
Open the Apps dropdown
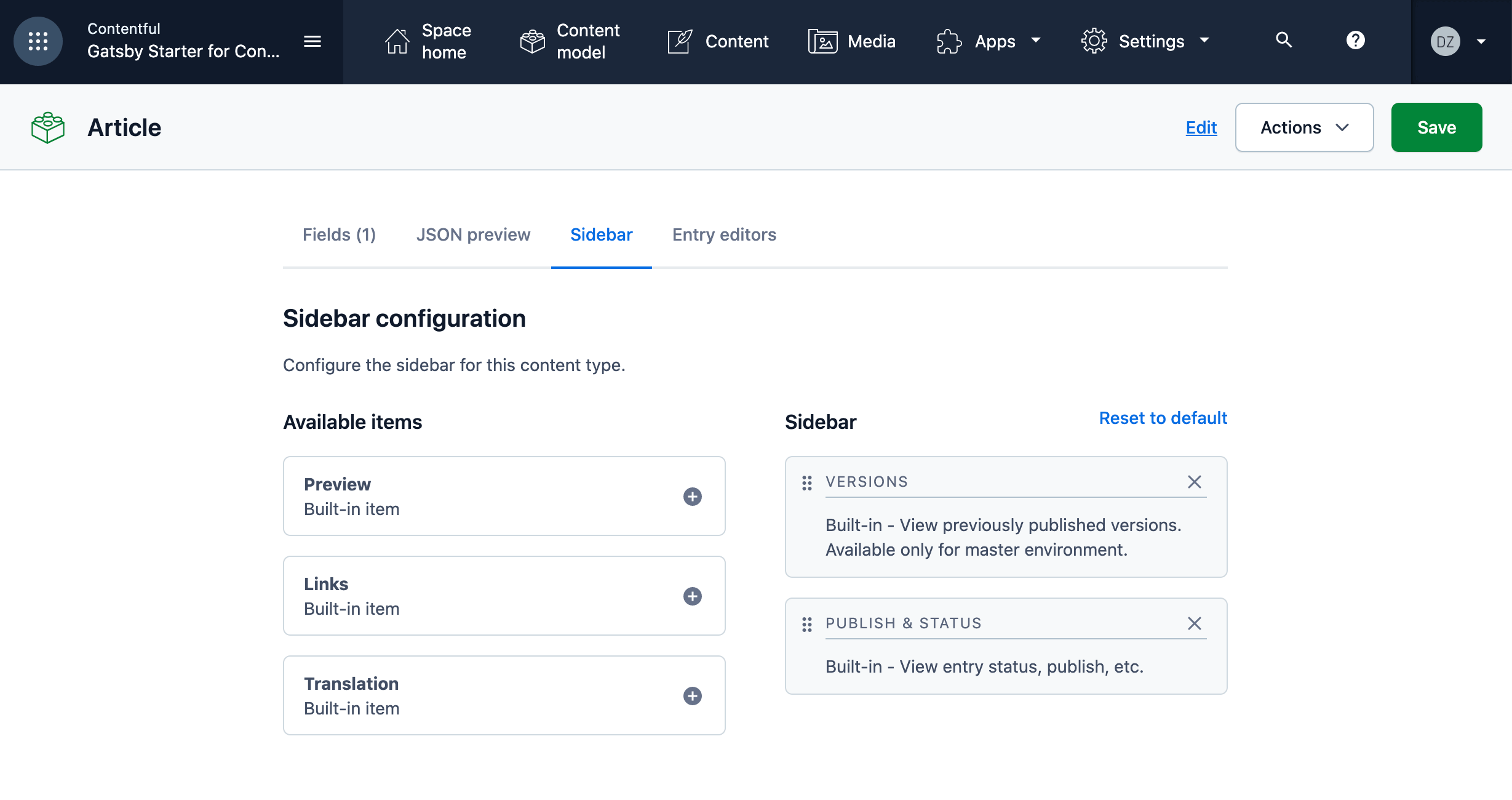pyautogui.click(x=988, y=41)
